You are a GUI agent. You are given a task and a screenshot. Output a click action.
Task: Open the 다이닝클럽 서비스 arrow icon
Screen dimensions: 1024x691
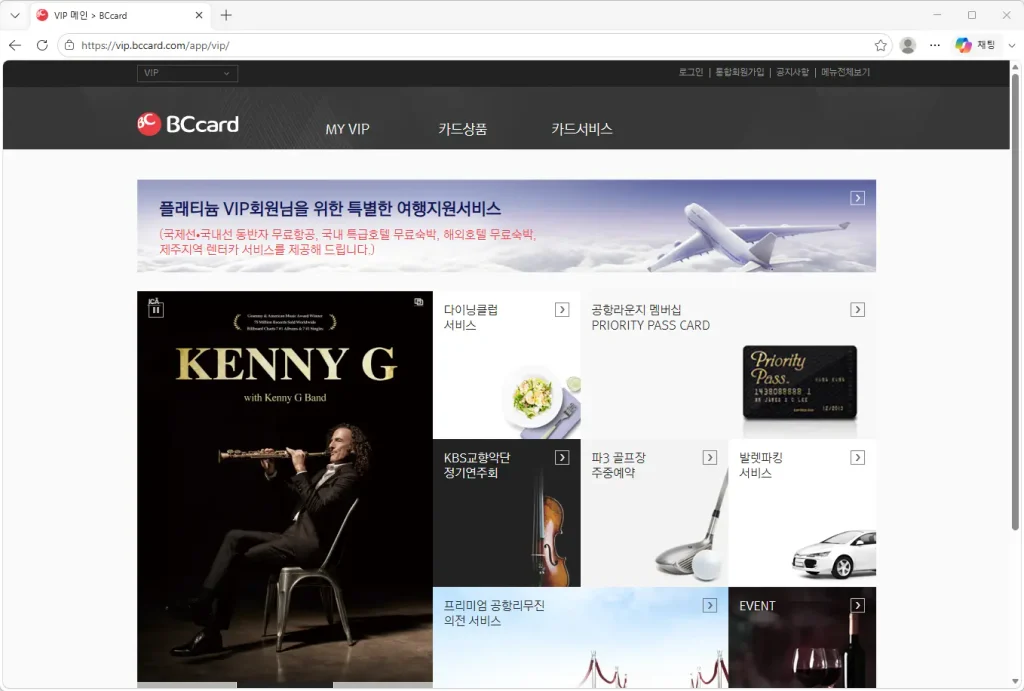click(x=562, y=310)
